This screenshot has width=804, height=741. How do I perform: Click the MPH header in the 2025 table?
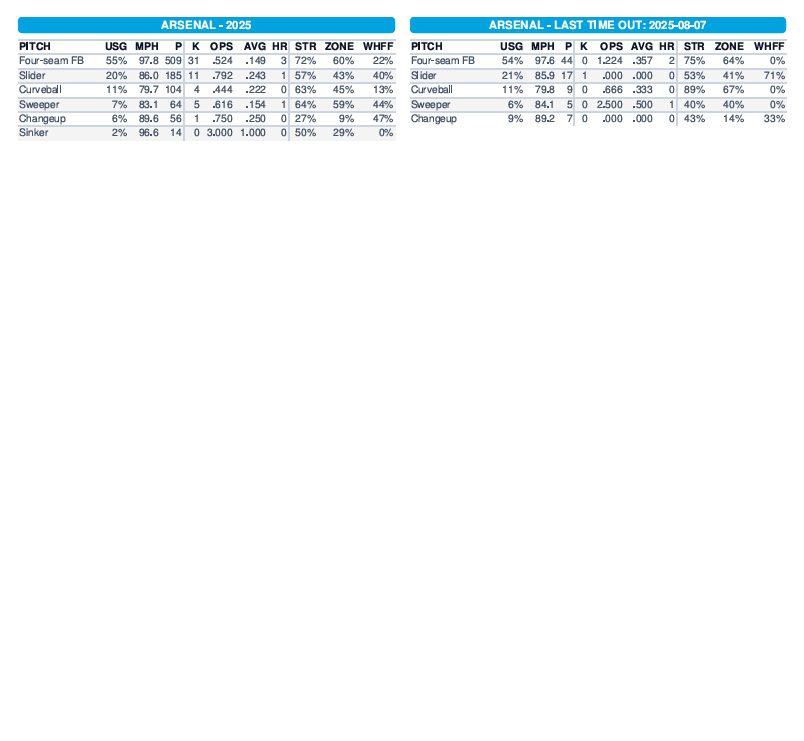click(x=146, y=46)
